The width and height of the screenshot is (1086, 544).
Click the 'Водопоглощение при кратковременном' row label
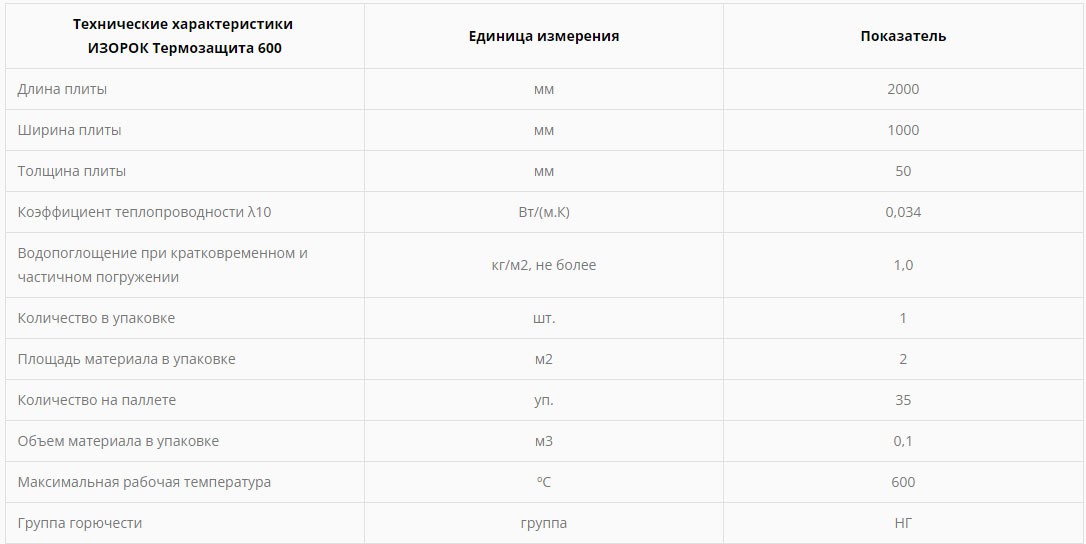coord(162,253)
